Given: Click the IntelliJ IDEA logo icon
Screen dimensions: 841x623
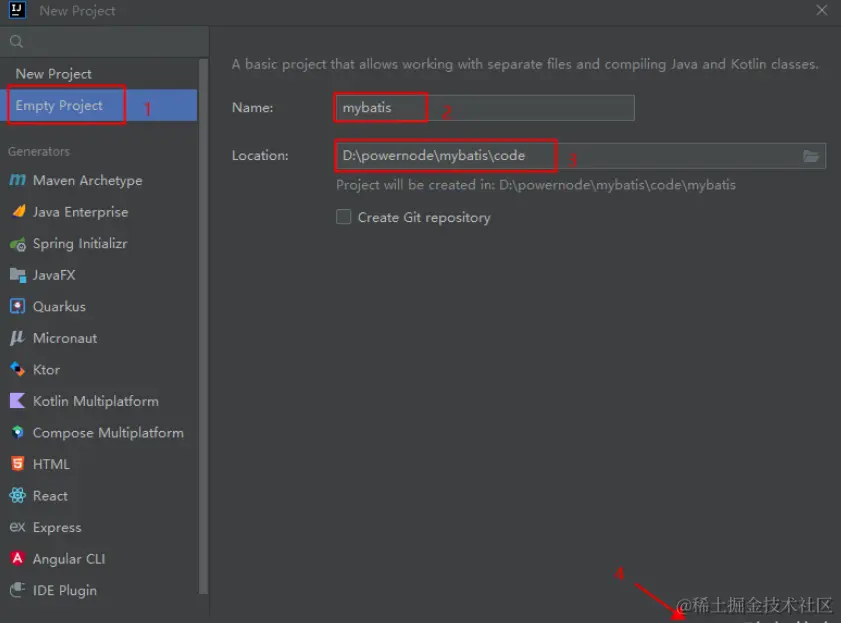Looking at the screenshot, I should tap(17, 10).
